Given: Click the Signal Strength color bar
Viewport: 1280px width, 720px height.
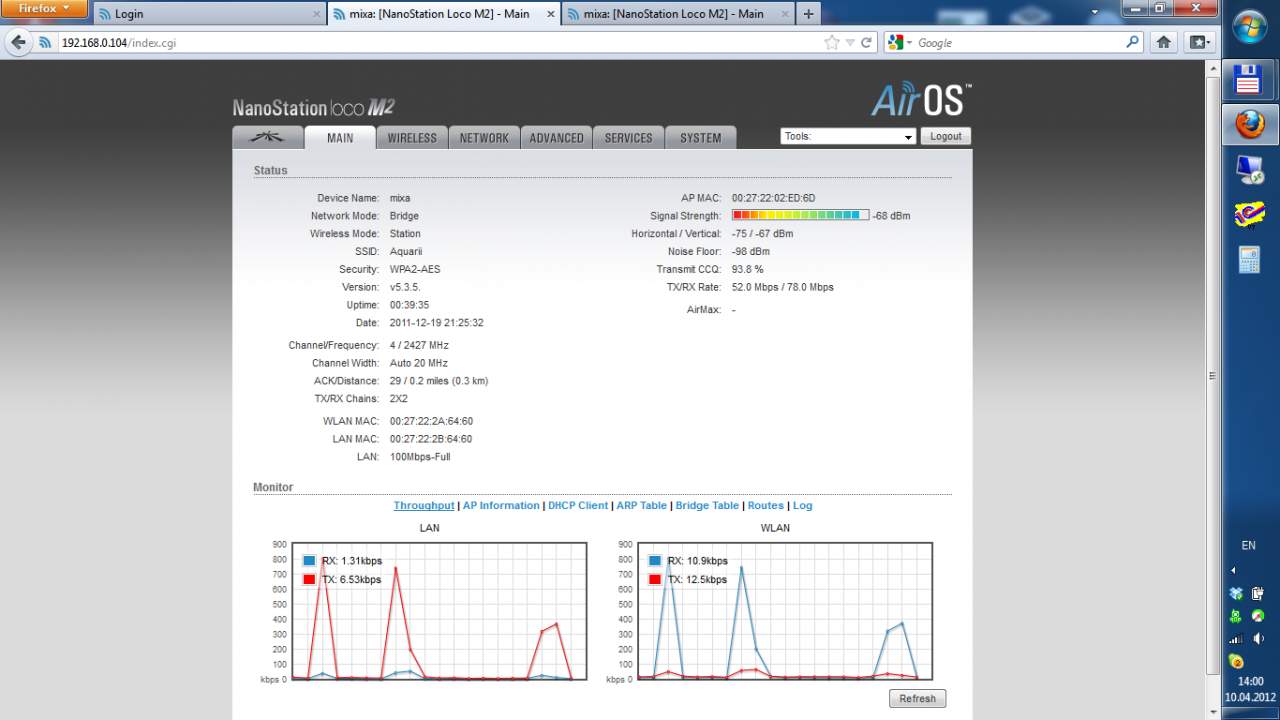Looking at the screenshot, I should (x=800, y=215).
